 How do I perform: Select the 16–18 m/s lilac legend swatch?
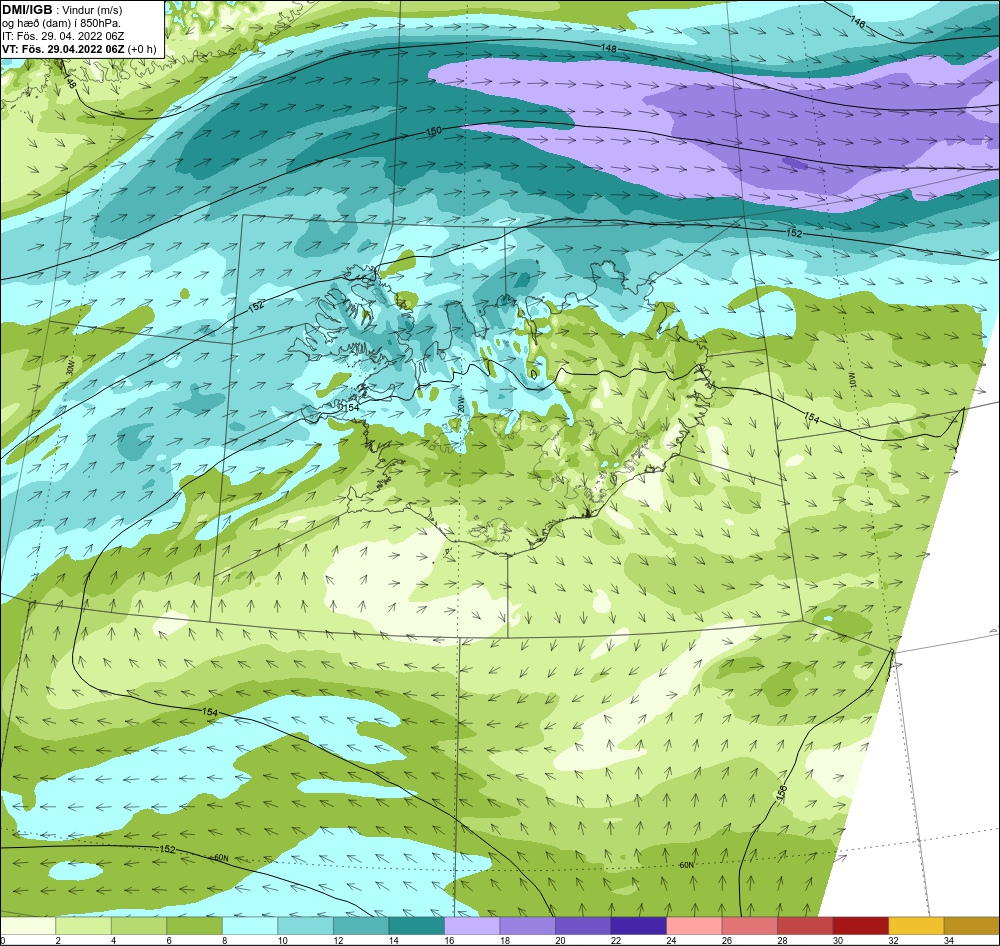pos(472,925)
